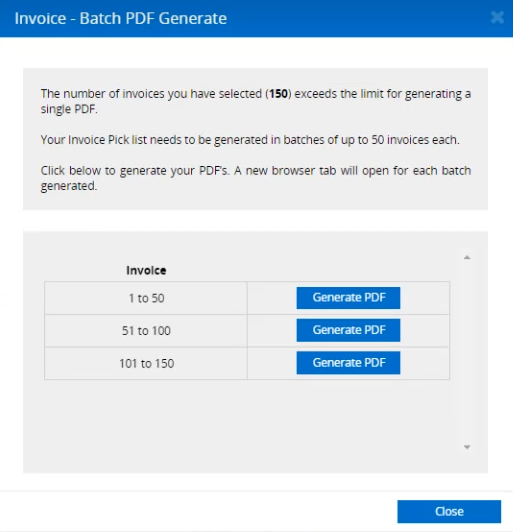Click the blank footer area left of Close
The width and height of the screenshot is (513, 532).
pos(198,511)
